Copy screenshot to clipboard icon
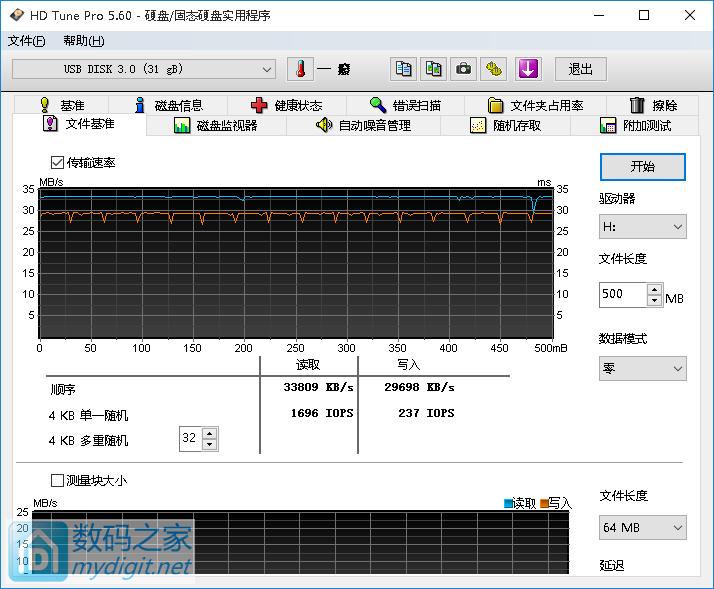The image size is (714, 589). (433, 69)
